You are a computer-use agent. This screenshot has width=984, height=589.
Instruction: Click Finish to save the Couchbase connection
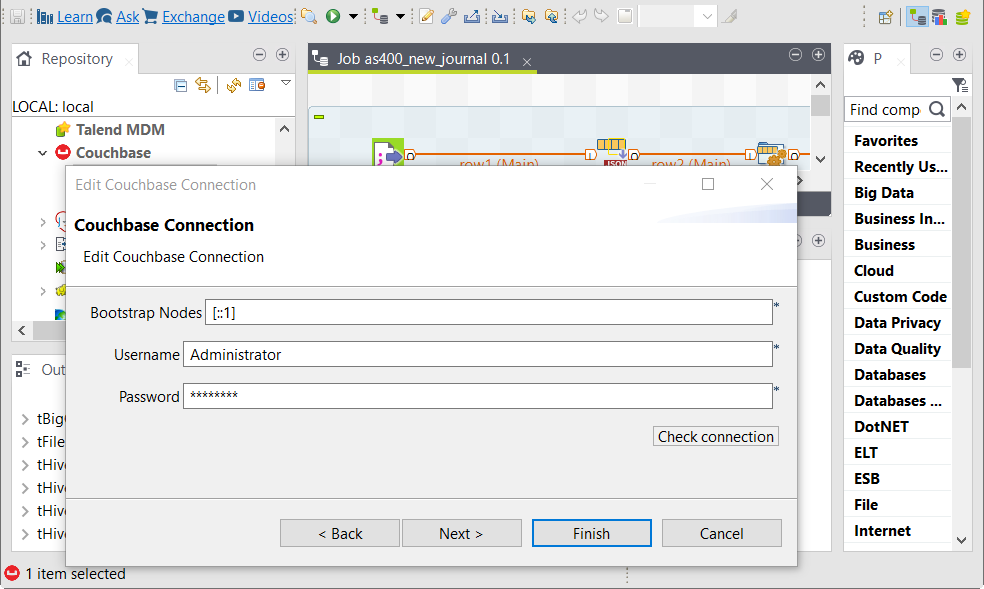click(591, 532)
